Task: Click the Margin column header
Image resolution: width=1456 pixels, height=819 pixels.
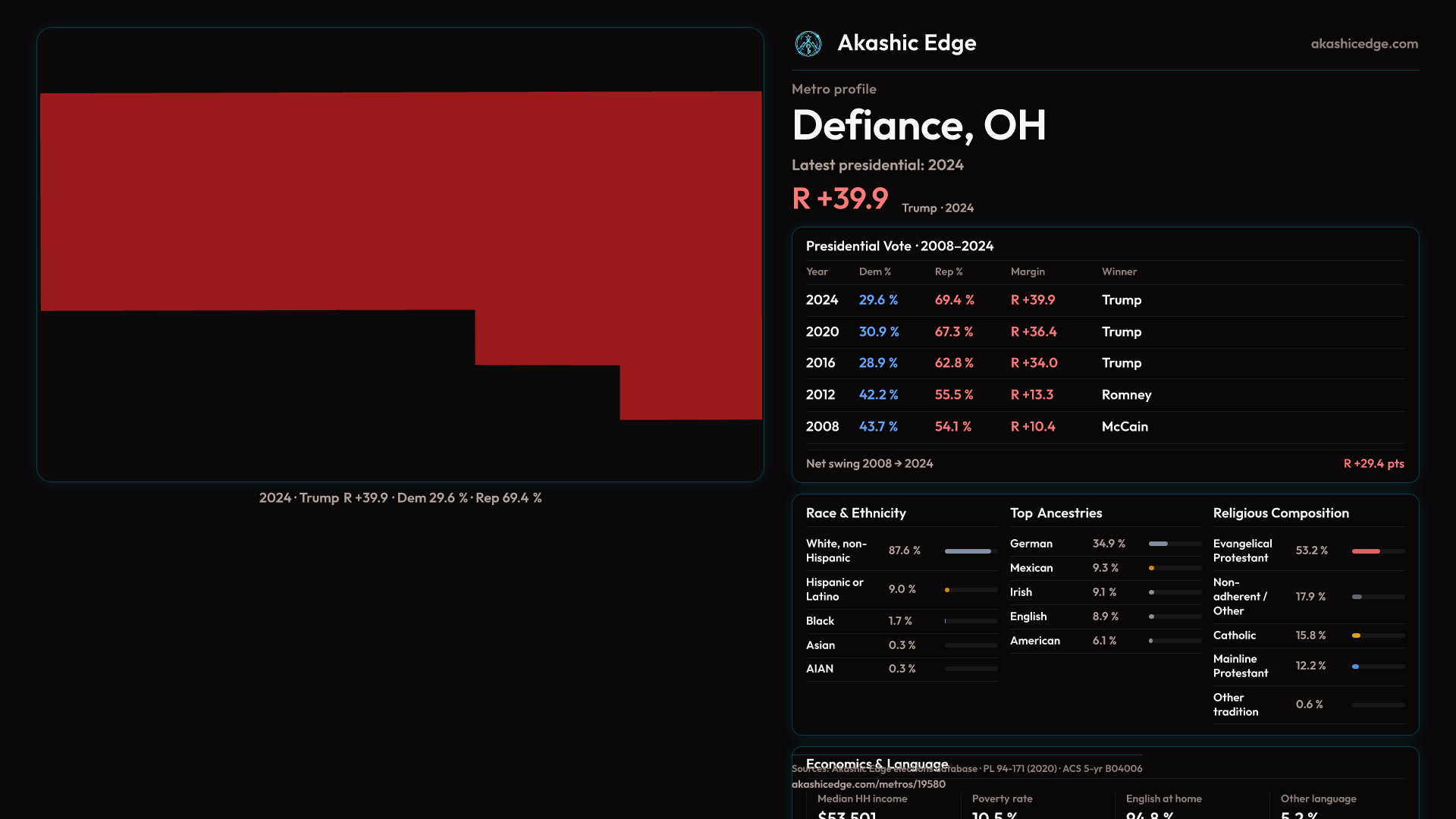Action: (x=1028, y=271)
